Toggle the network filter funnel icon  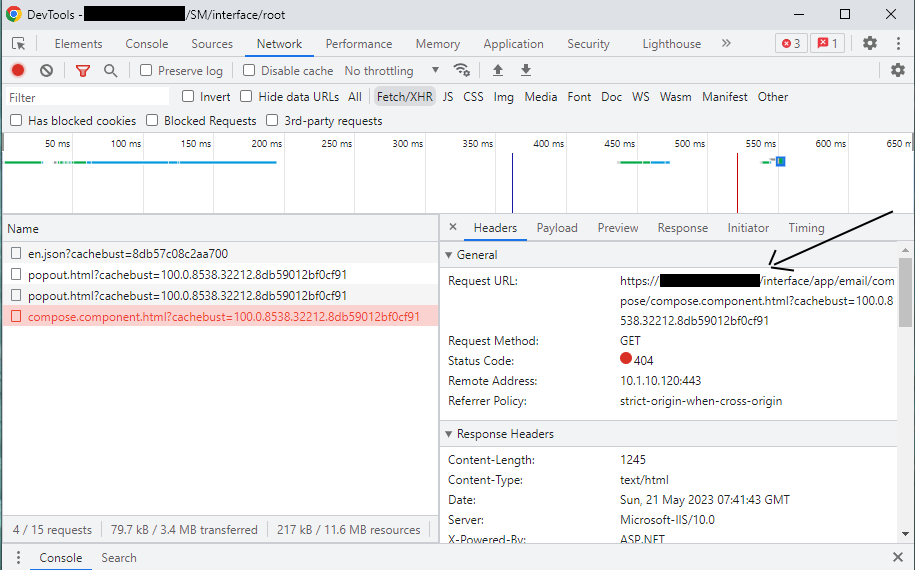83,71
